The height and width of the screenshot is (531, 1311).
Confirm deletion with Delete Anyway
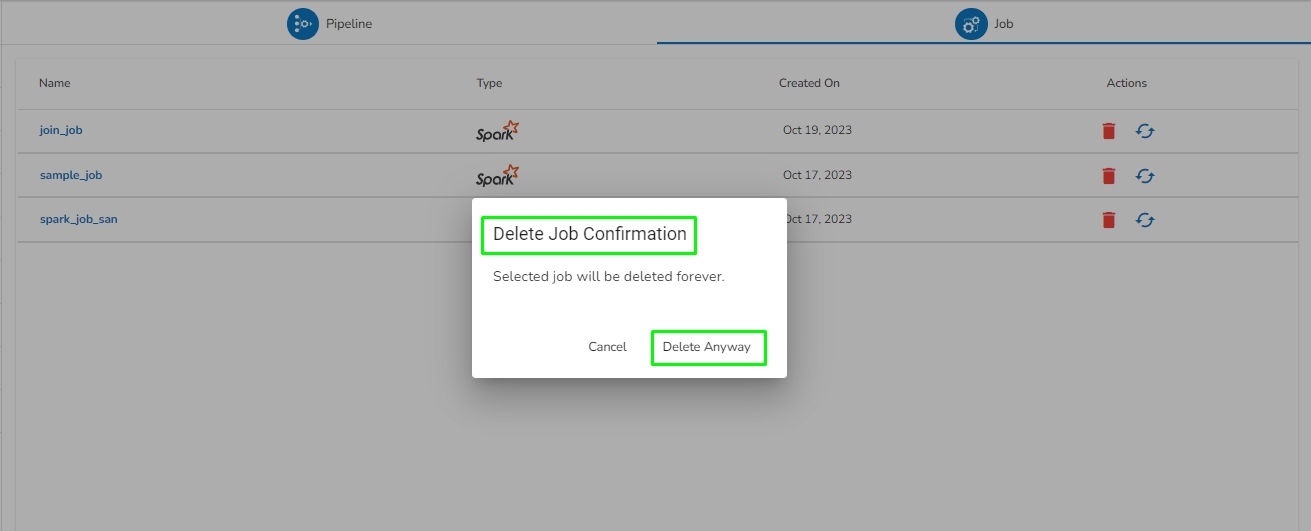[707, 347]
